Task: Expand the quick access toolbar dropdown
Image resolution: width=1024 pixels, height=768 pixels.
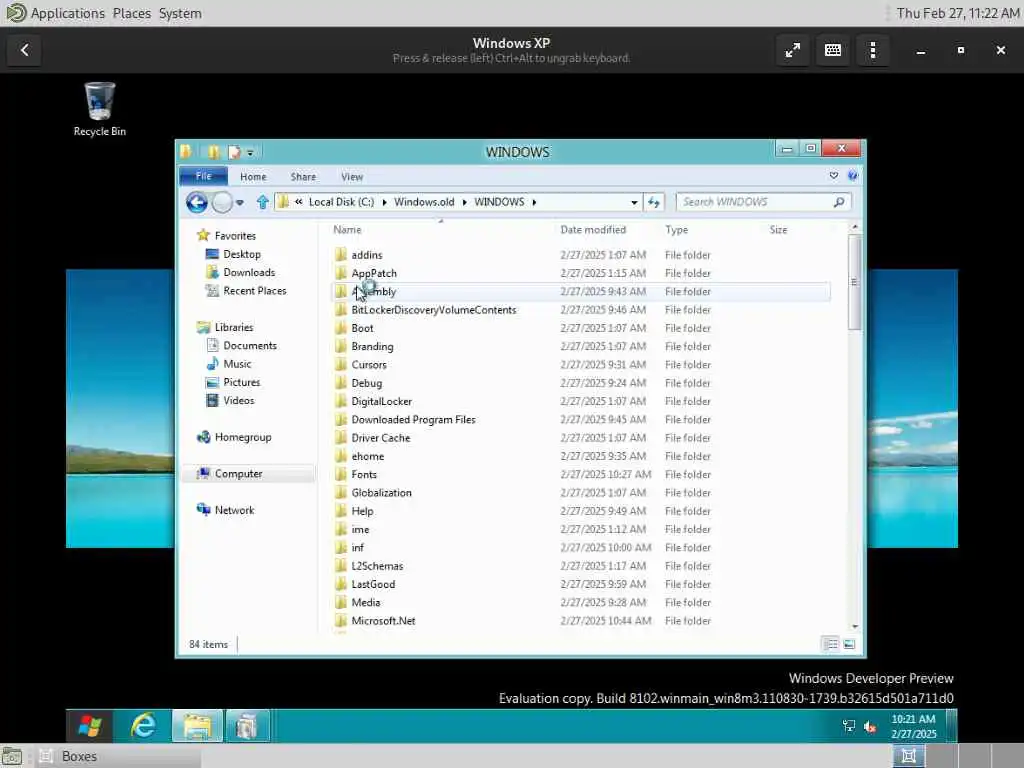Action: 250,153
